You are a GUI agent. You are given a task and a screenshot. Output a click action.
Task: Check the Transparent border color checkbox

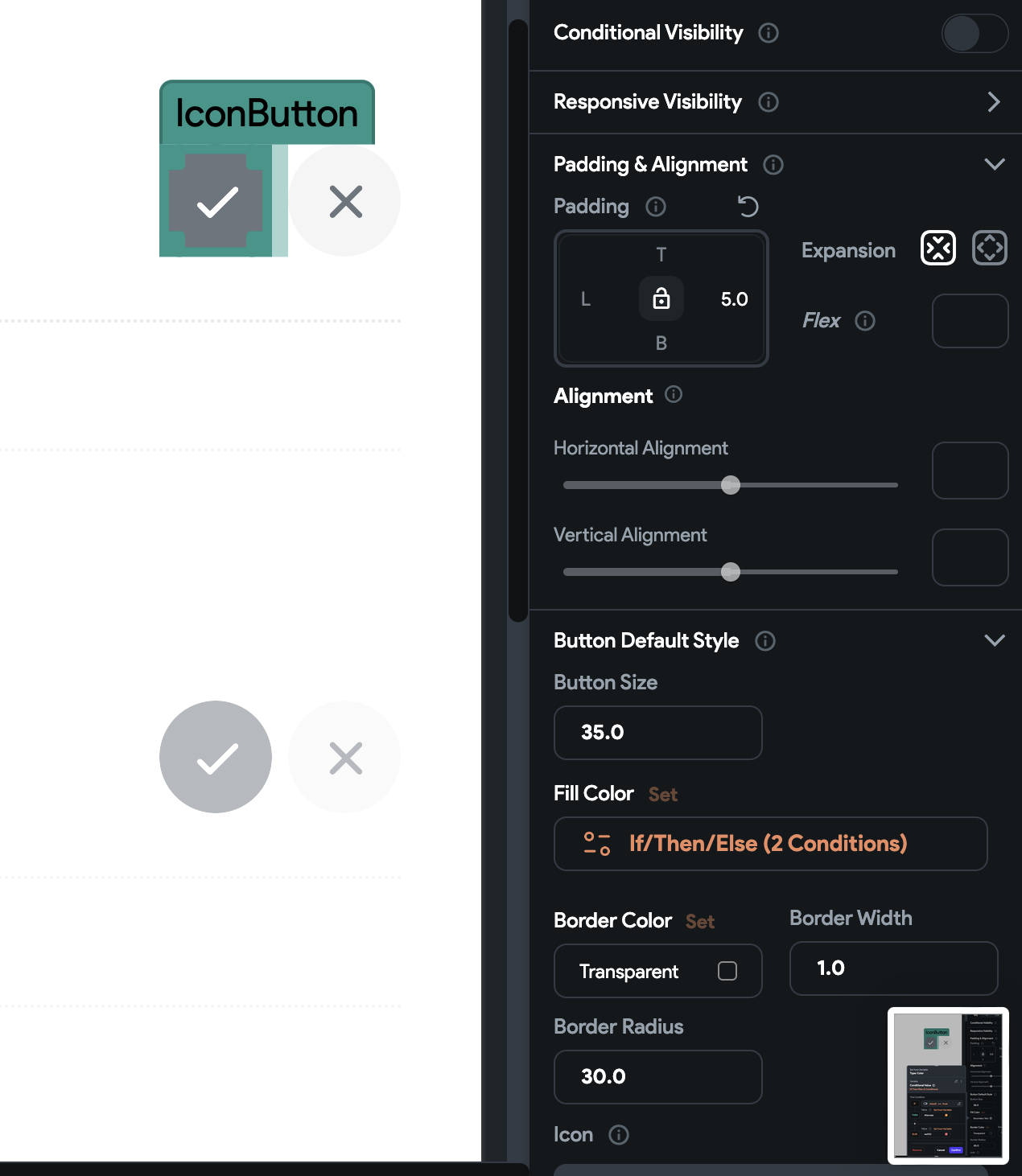pos(727,971)
